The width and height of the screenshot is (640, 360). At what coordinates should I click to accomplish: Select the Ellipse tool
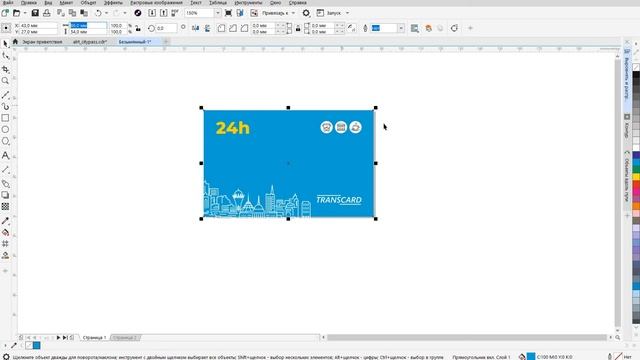(x=5, y=129)
